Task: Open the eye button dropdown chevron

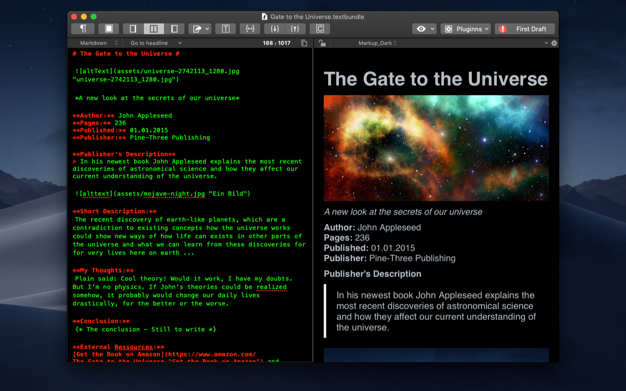Action: coord(432,29)
